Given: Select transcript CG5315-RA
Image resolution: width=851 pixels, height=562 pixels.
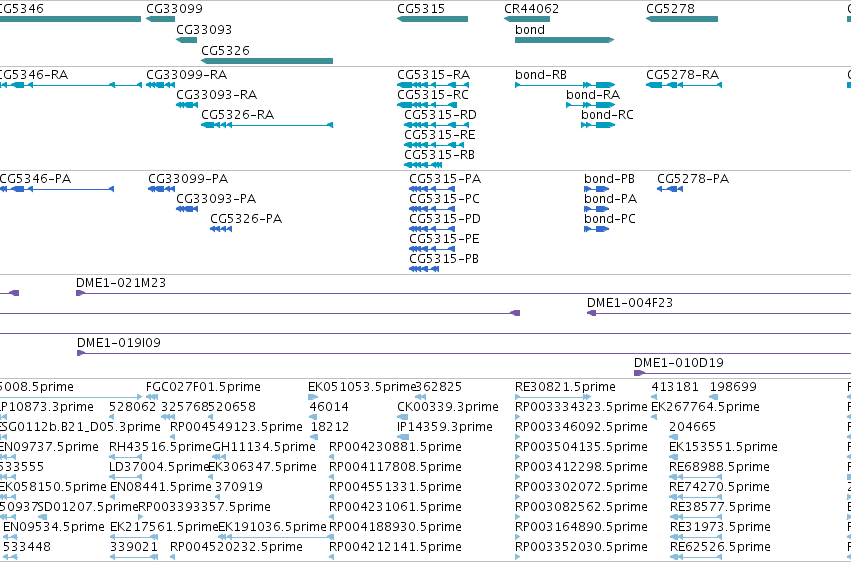Looking at the screenshot, I should (434, 74).
